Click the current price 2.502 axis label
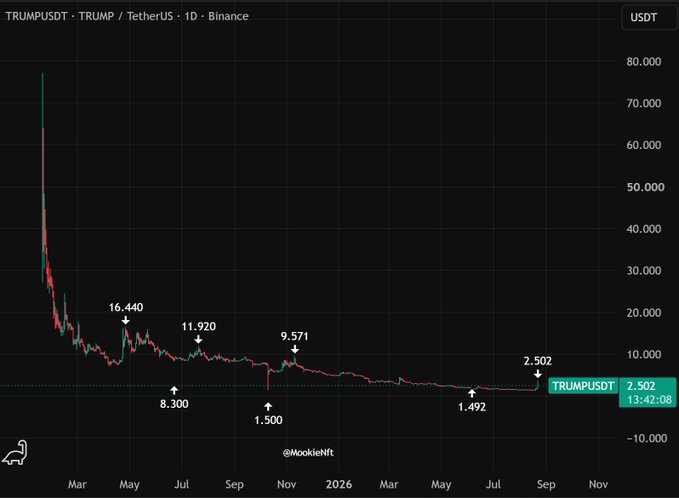 point(641,386)
